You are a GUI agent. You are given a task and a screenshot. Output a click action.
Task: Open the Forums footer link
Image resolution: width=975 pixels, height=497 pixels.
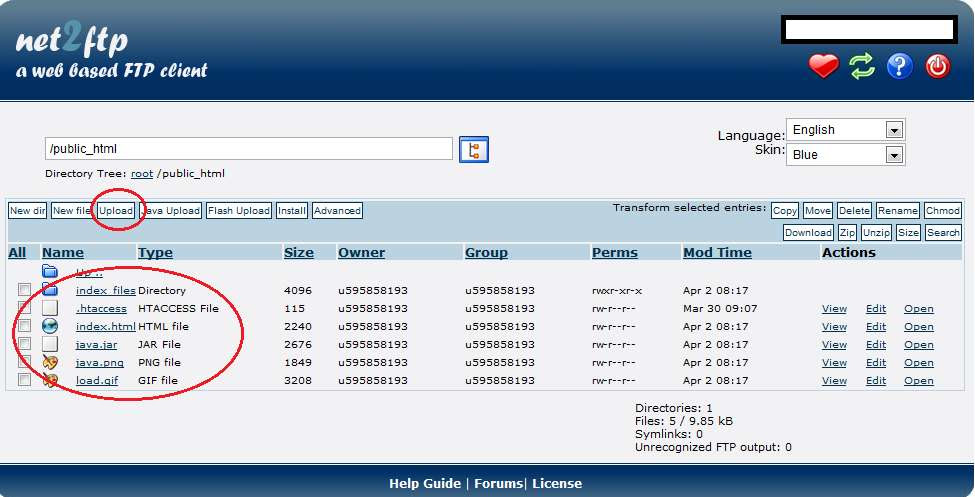point(499,483)
